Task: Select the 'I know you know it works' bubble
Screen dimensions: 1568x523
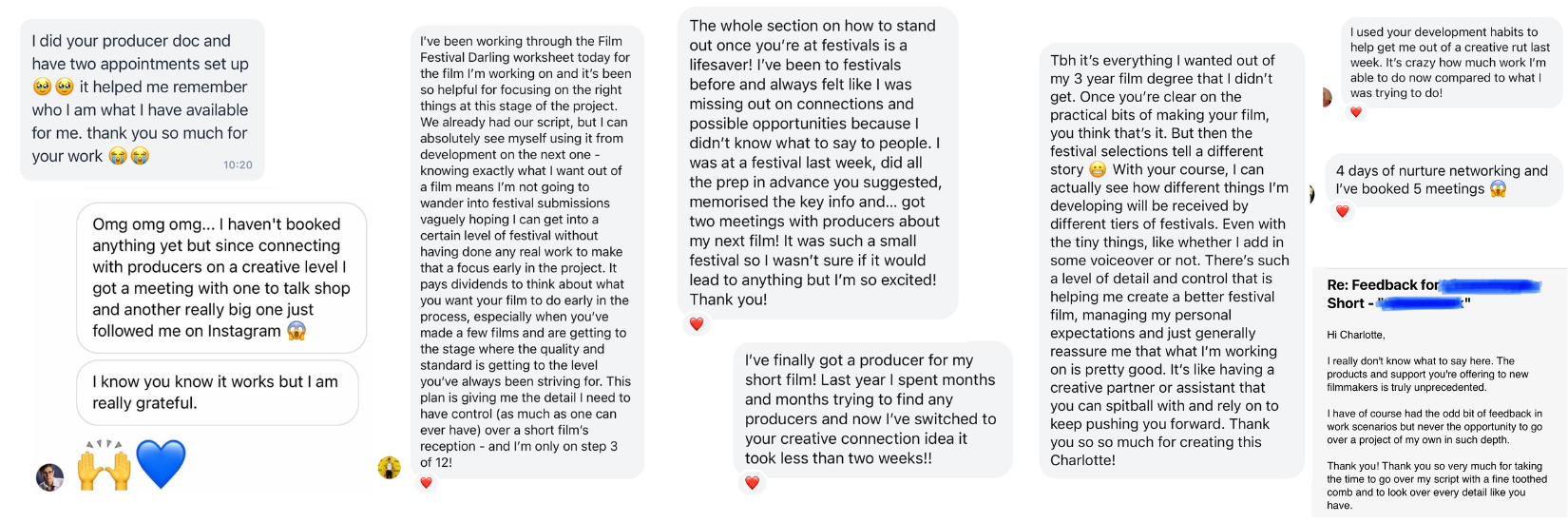Action: pos(217,392)
